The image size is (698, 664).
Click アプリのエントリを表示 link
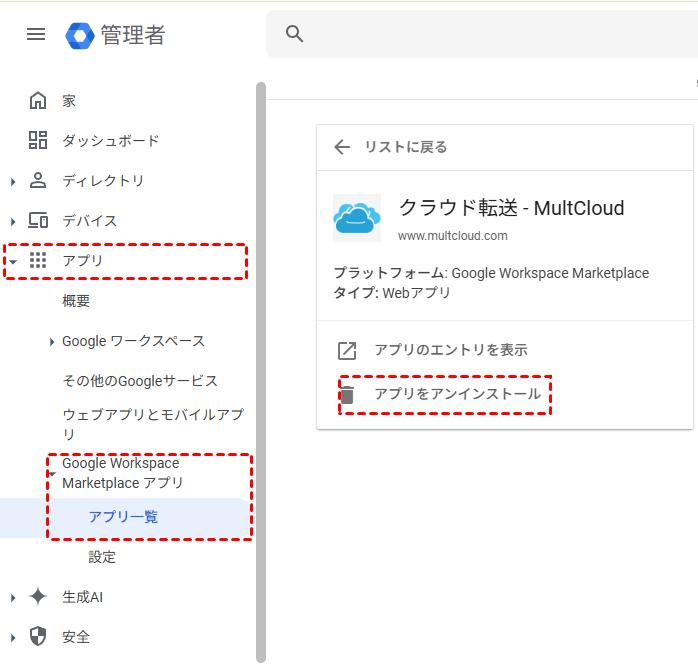tap(451, 350)
